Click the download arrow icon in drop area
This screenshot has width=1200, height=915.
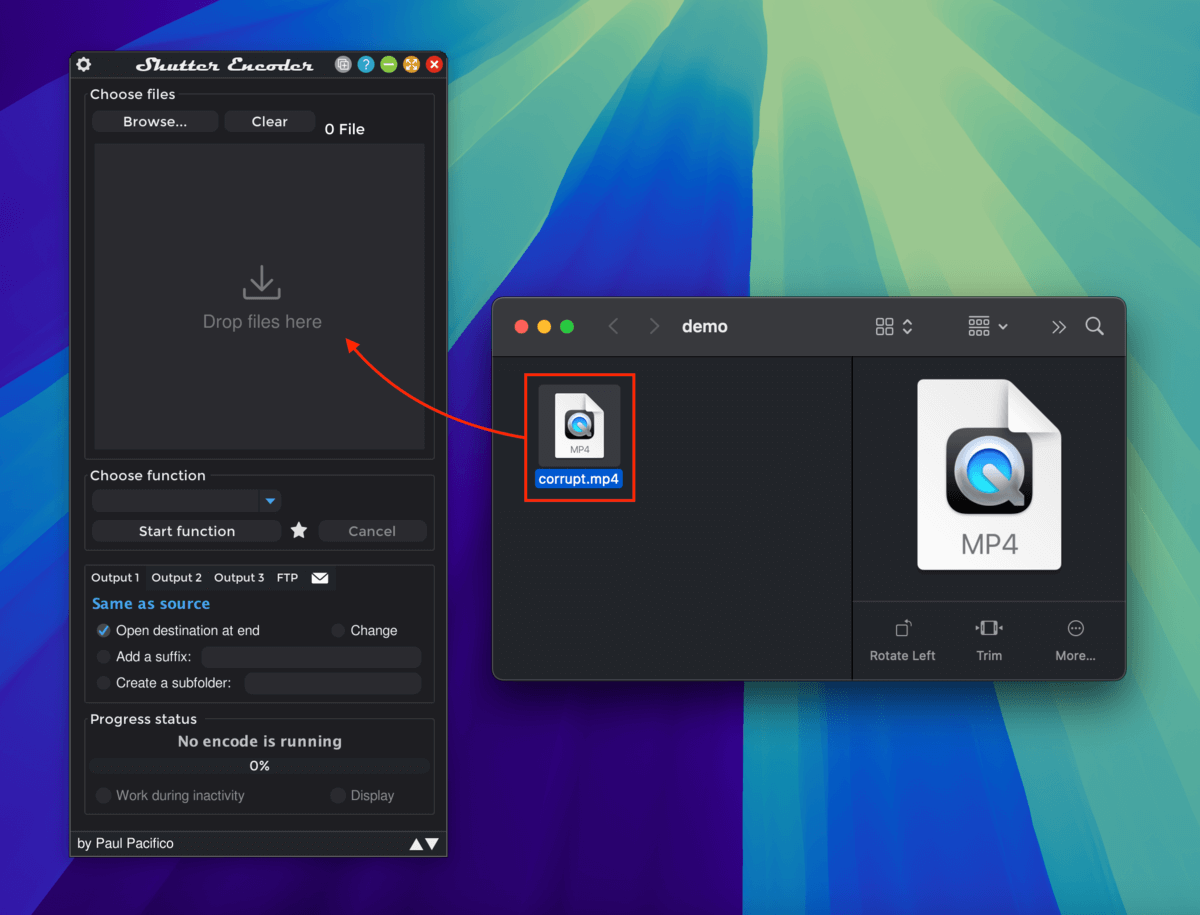(262, 283)
